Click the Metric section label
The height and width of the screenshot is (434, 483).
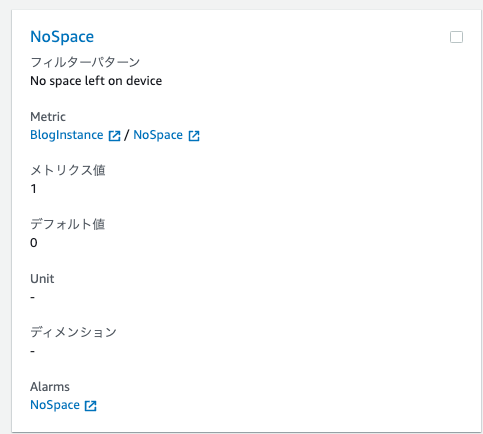(x=48, y=117)
